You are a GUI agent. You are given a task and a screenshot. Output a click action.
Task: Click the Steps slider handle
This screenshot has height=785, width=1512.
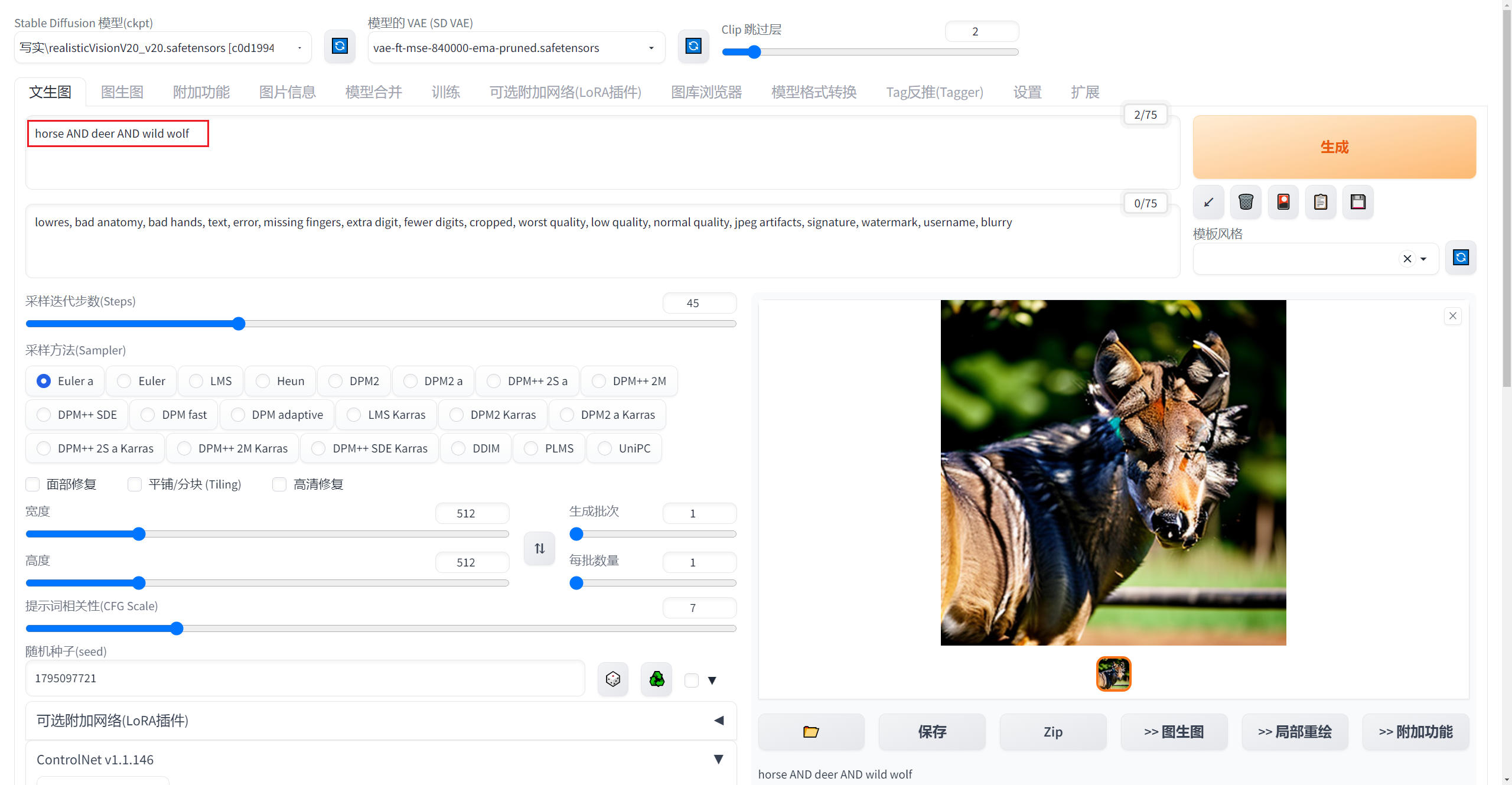[239, 324]
